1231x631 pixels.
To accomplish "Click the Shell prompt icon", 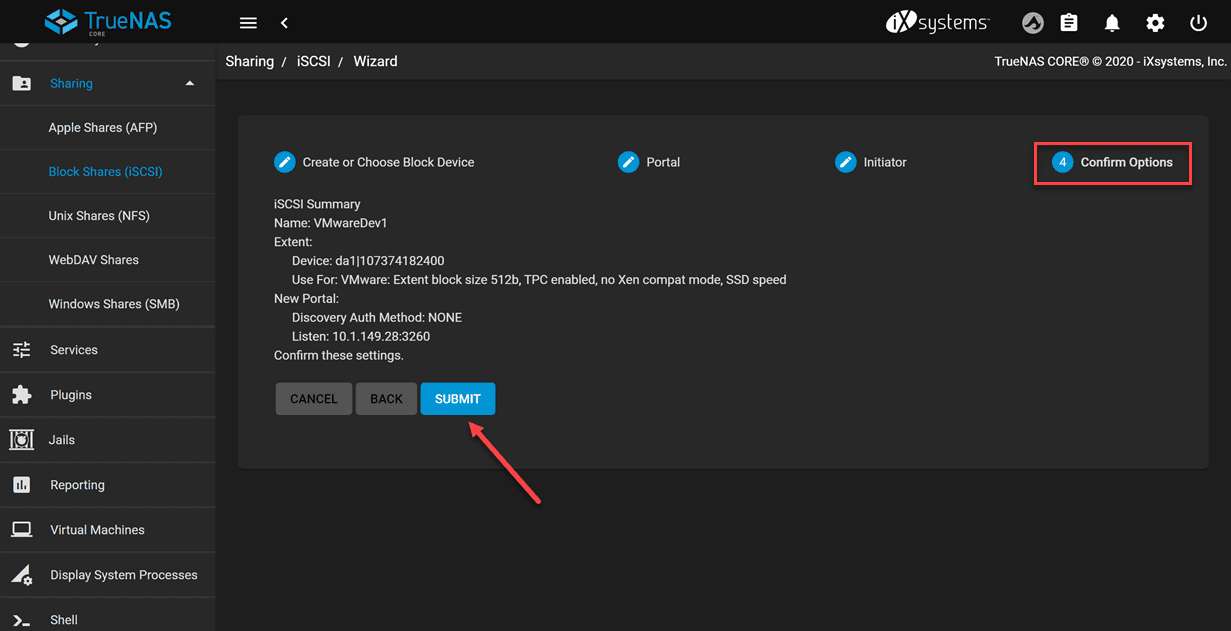I will click(x=21, y=620).
